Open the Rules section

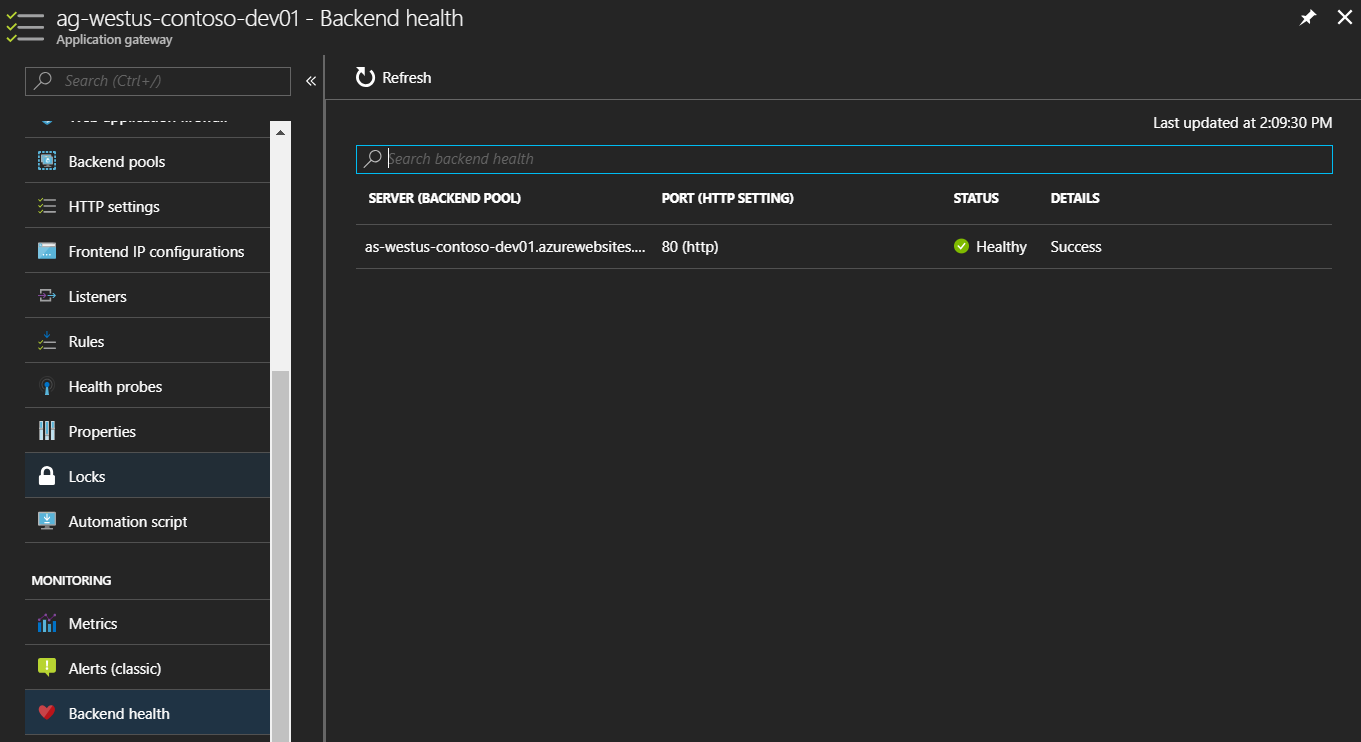click(148, 341)
